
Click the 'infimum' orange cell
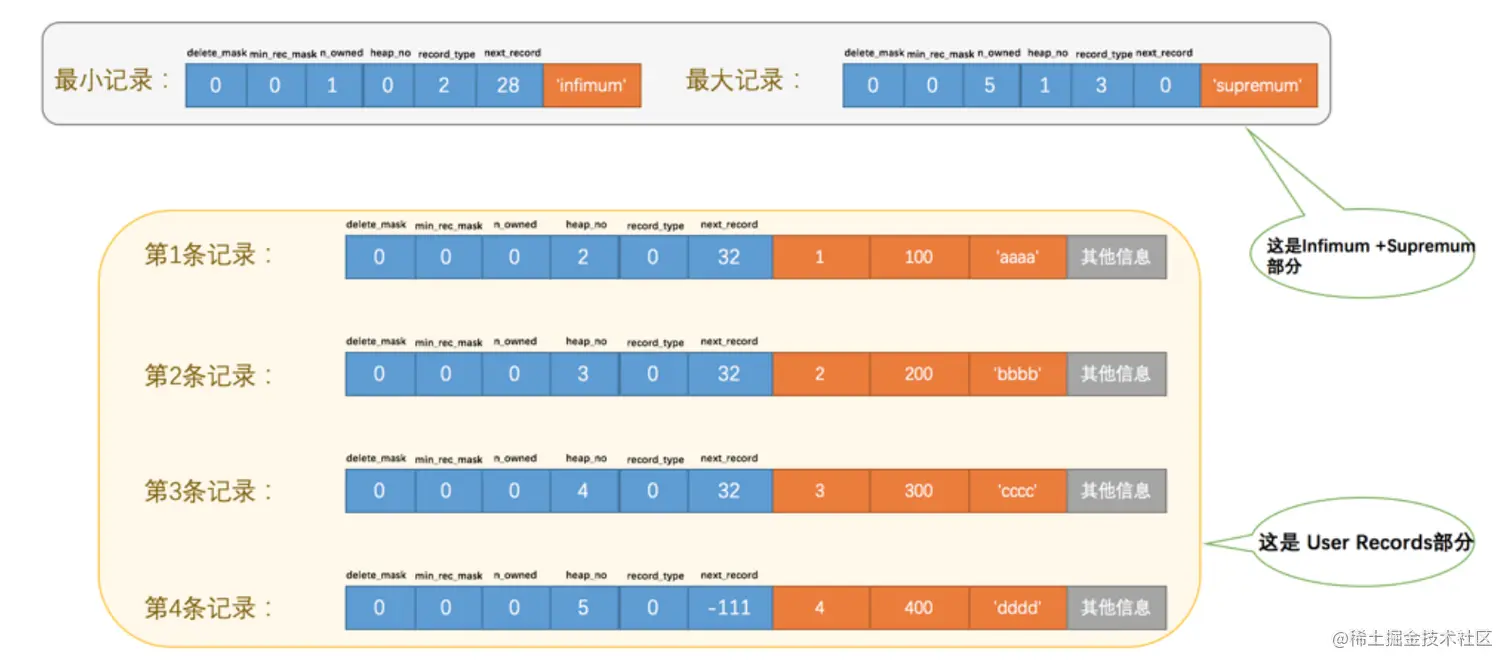[x=592, y=86]
